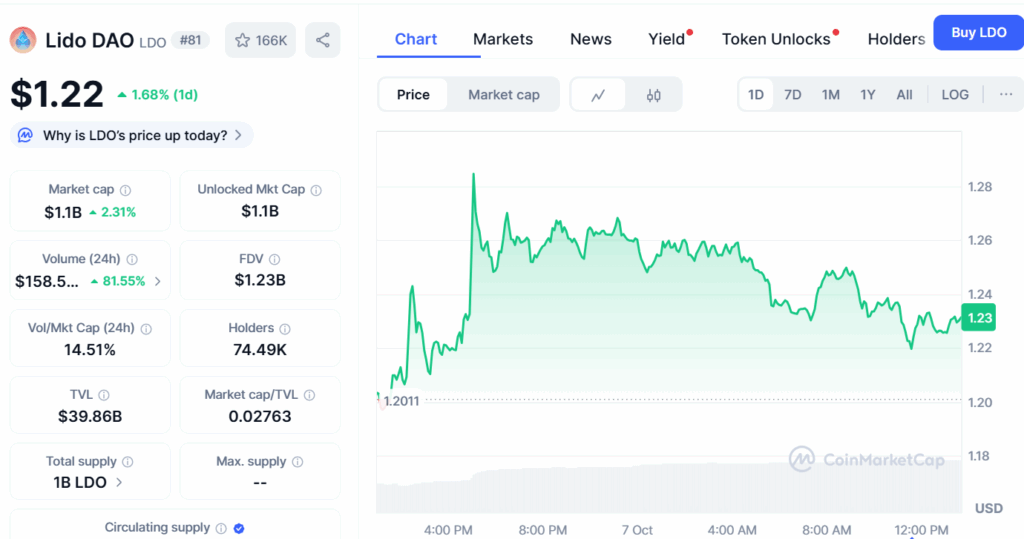Click the FDV info icon
This screenshot has height=539, width=1024.
click(273, 259)
